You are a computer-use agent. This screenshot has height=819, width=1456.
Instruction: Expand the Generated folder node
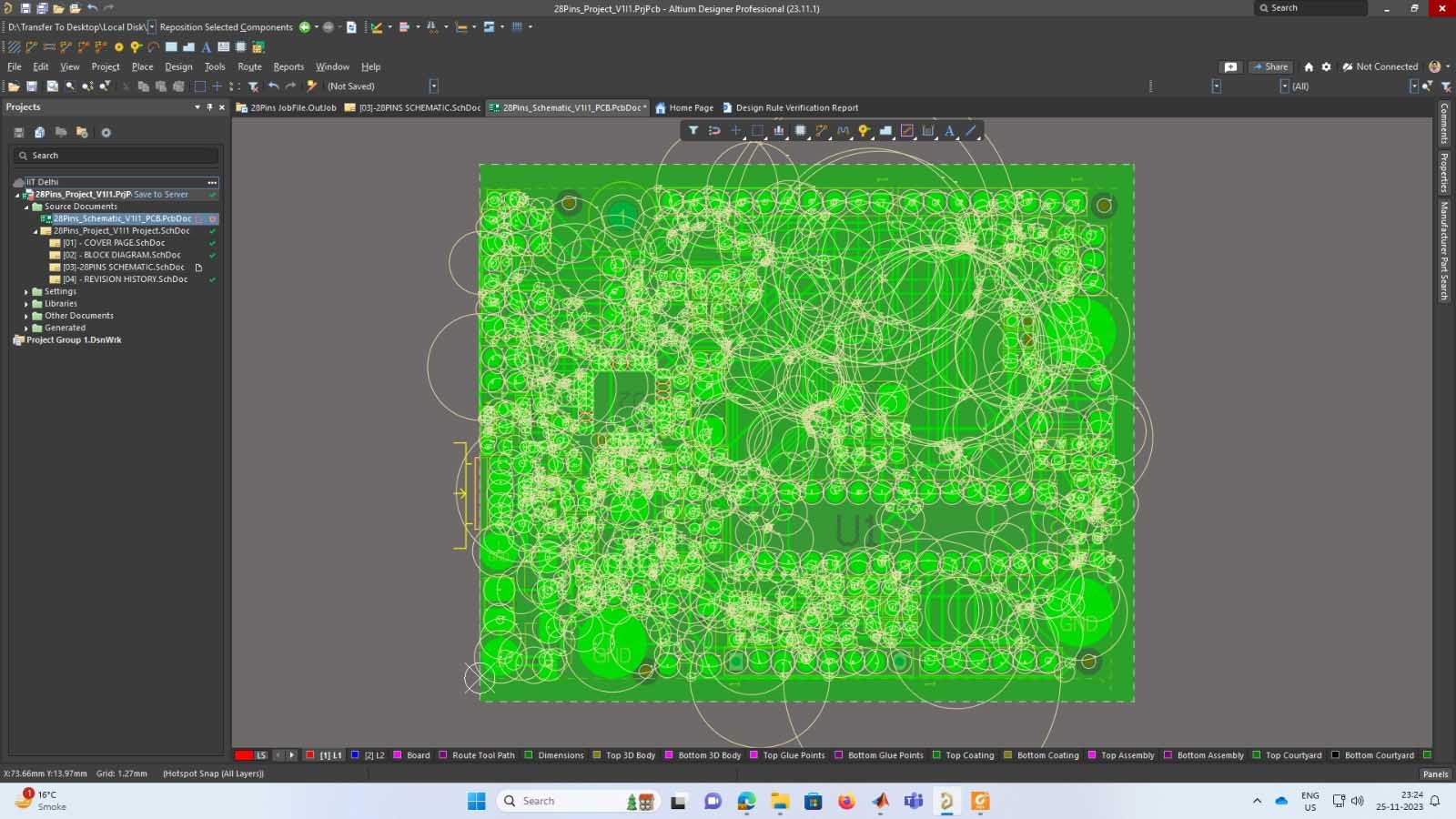coord(26,328)
